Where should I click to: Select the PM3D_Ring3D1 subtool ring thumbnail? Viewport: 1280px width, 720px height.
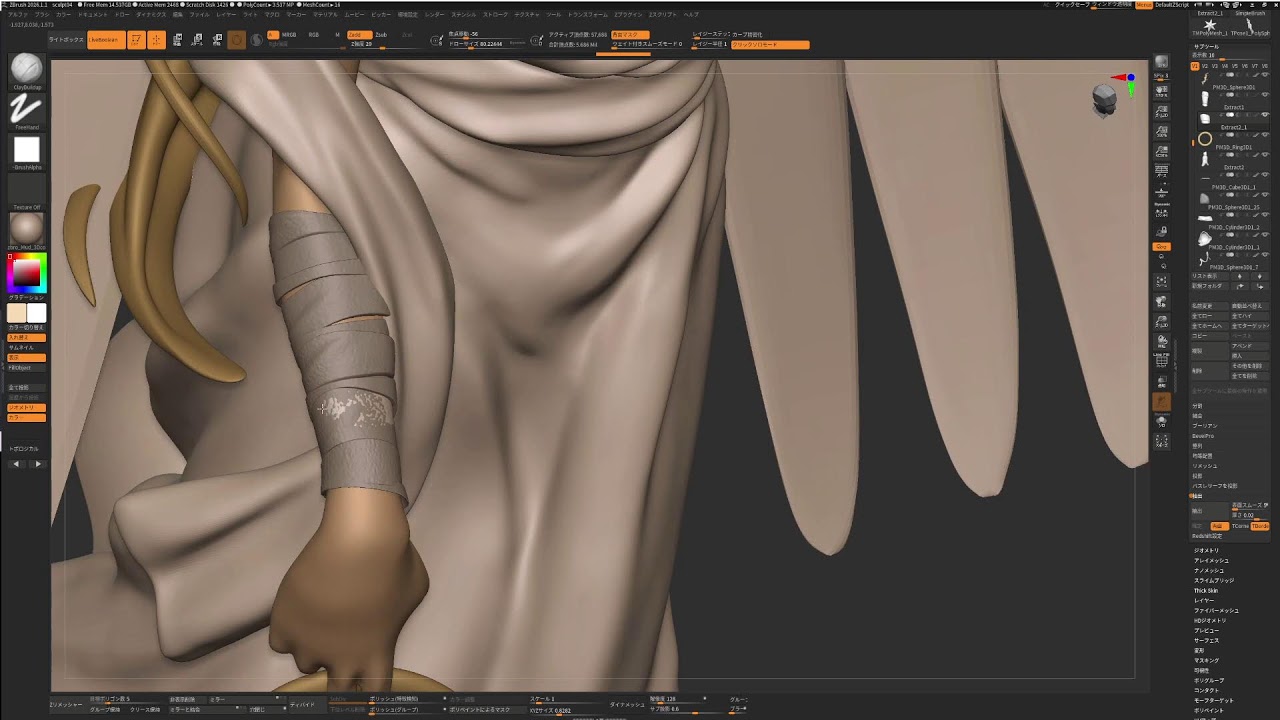point(1205,139)
